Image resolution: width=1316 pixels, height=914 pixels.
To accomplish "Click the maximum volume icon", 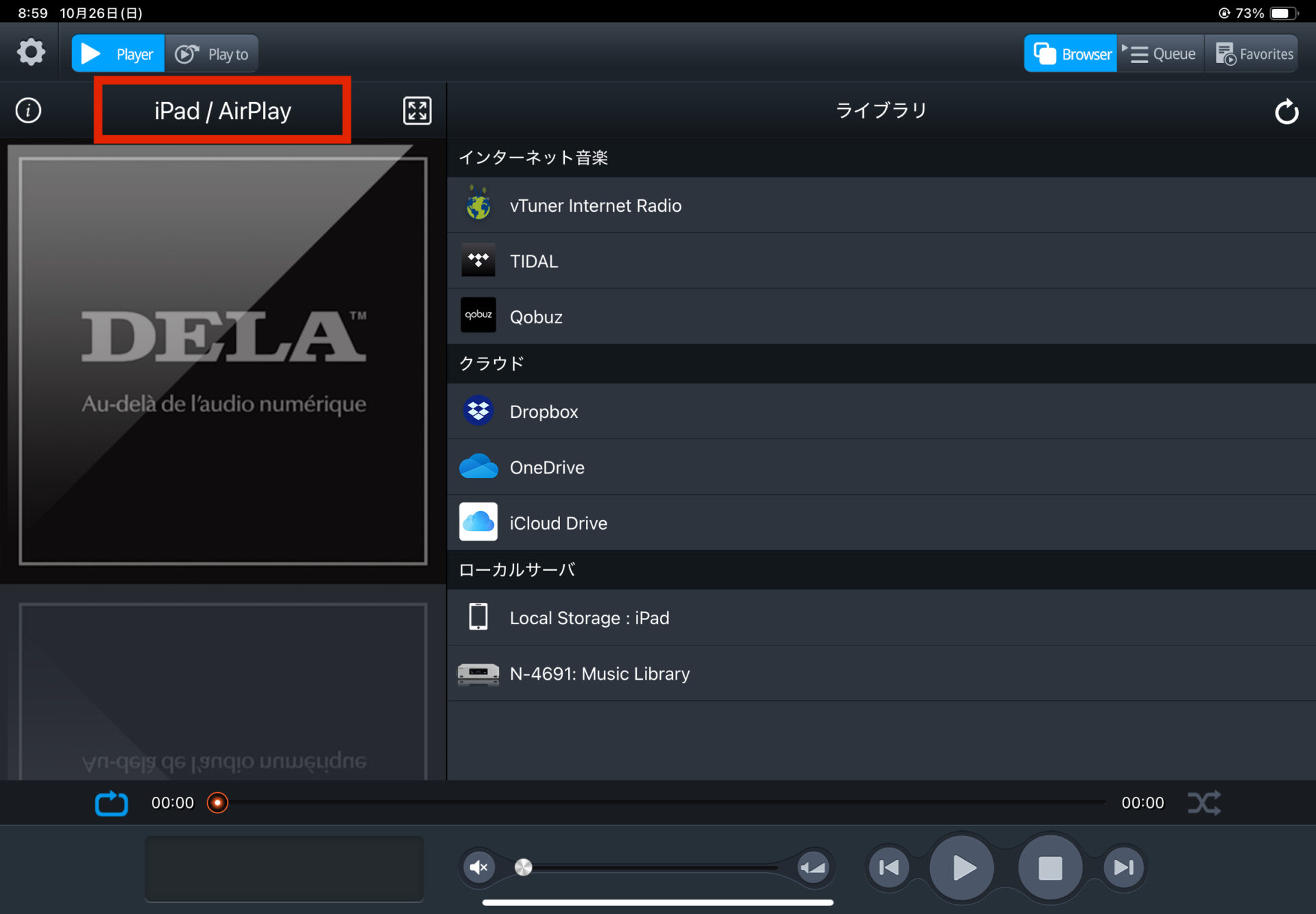I will (813, 867).
